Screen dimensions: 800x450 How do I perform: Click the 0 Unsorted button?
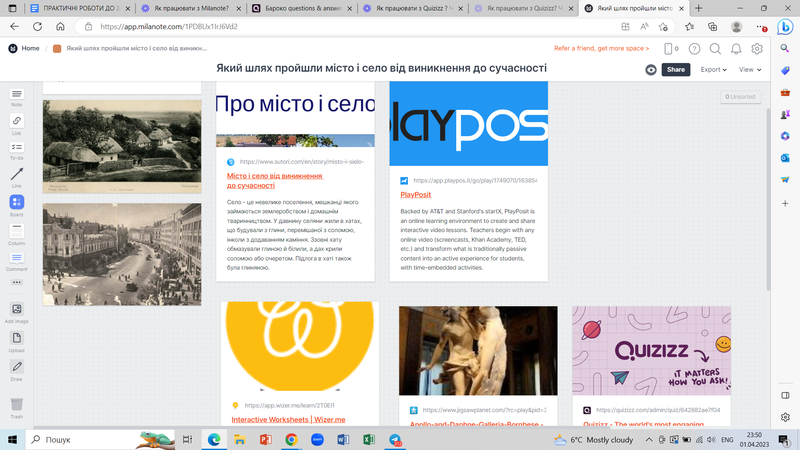click(740, 96)
